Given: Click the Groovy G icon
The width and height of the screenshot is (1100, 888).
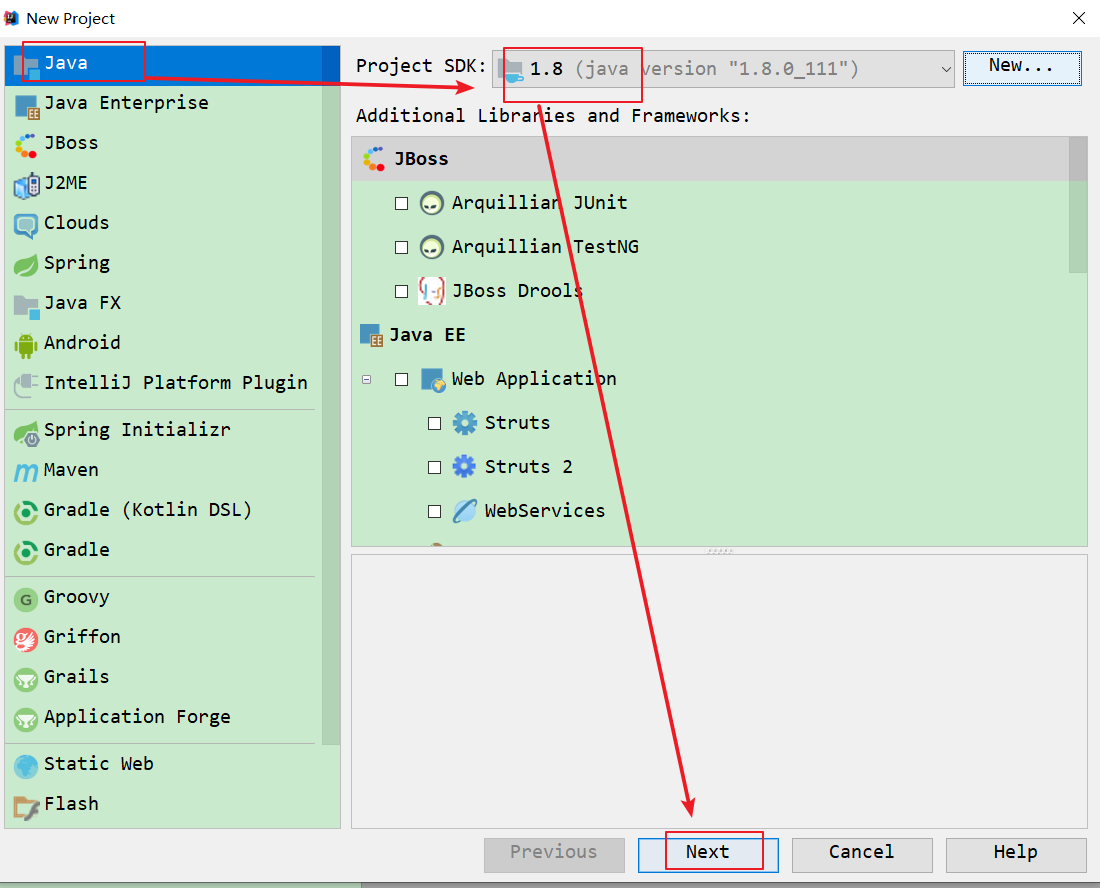Looking at the screenshot, I should tap(26, 600).
